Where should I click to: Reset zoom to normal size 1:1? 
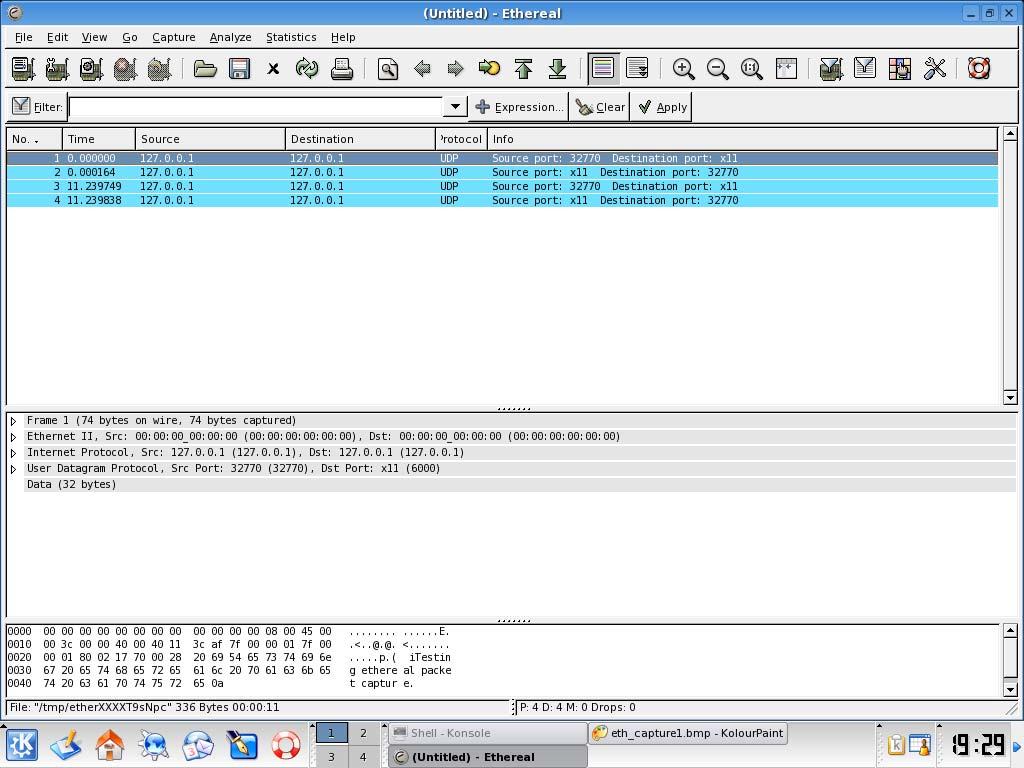pyautogui.click(x=751, y=69)
